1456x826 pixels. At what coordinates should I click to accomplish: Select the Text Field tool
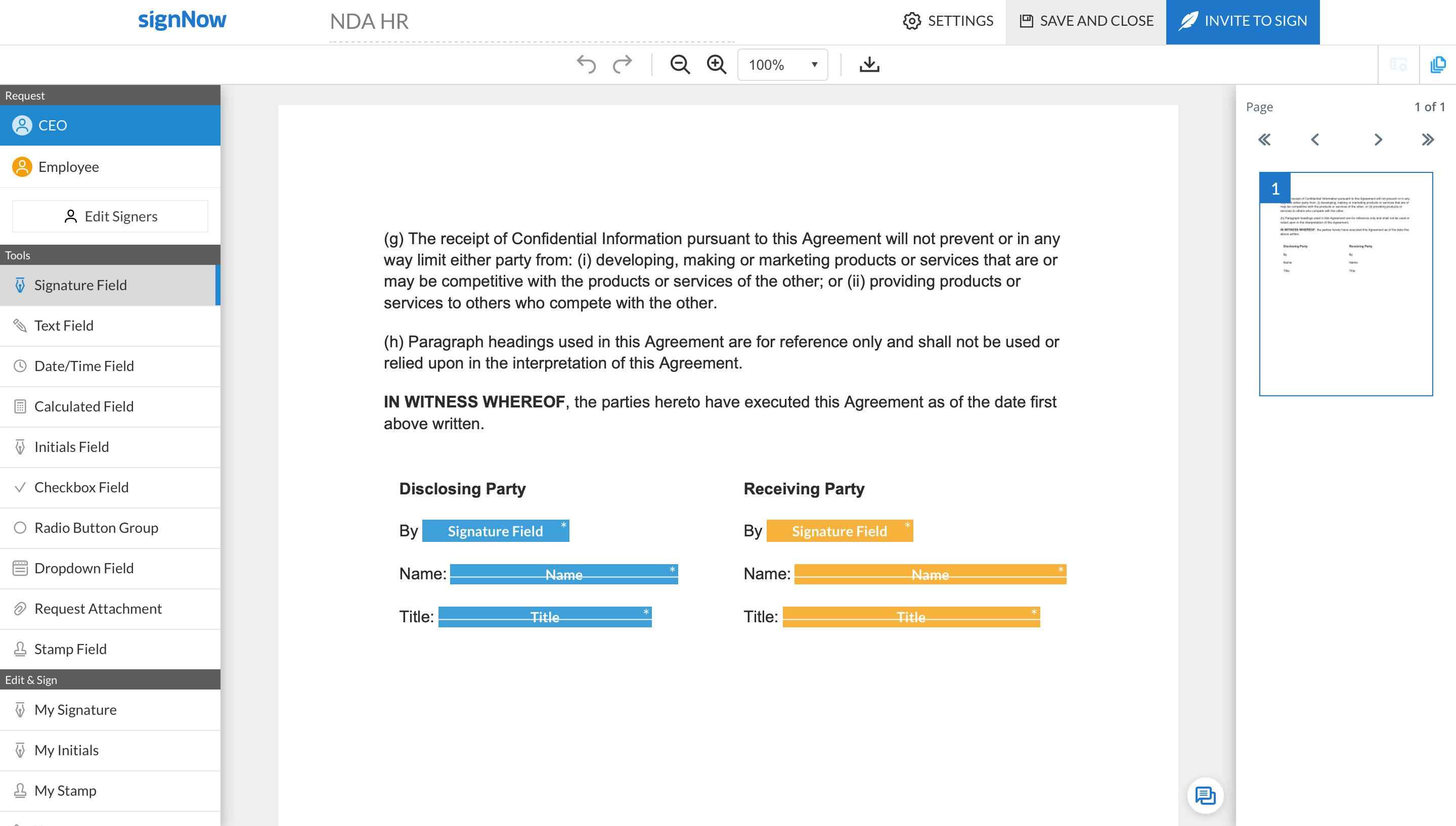tap(64, 325)
